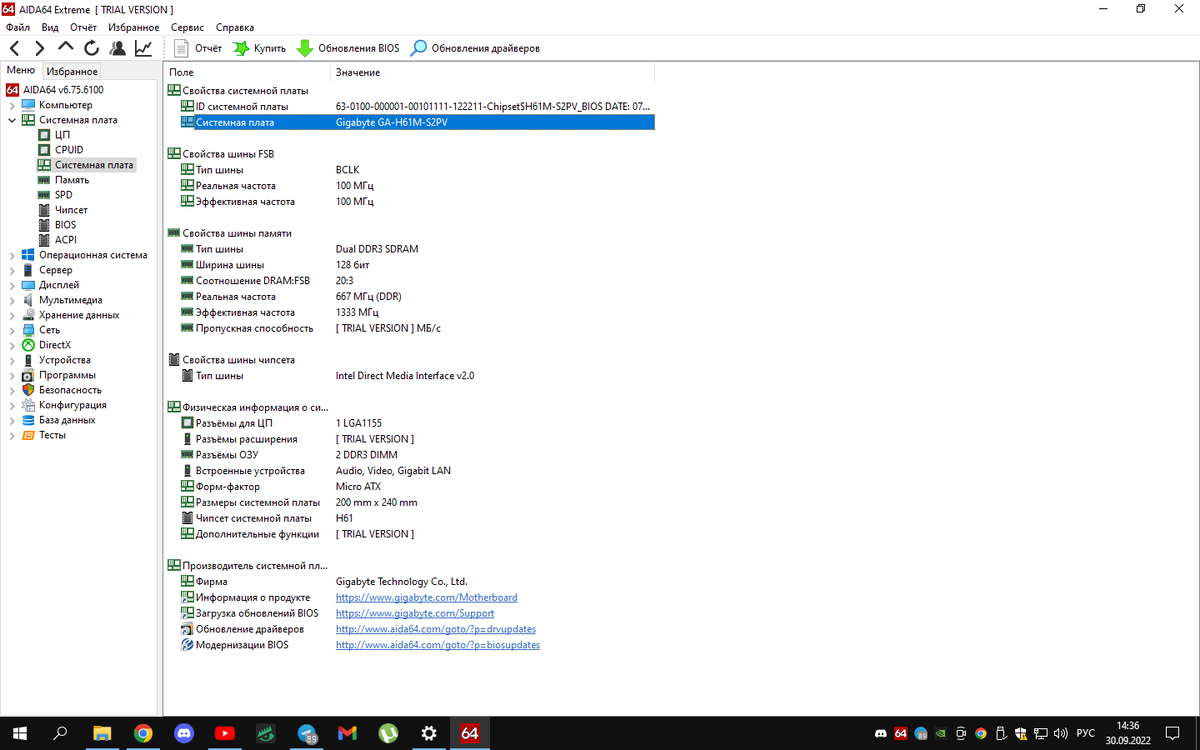Select ЦП in the sidebar tree
Viewport: 1200px width, 750px height.
(62, 135)
